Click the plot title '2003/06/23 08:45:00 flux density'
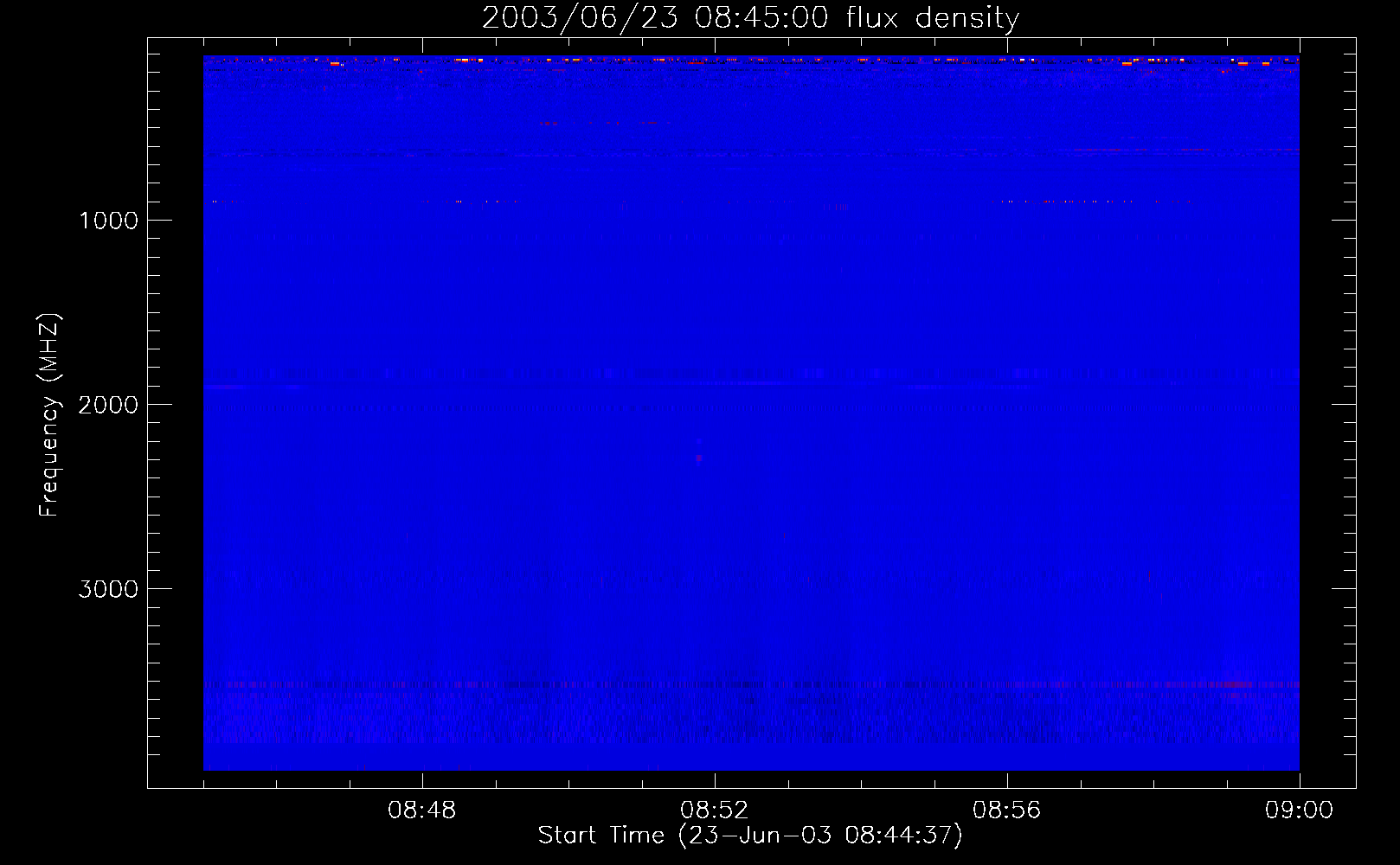This screenshot has height=865, width=1400. [x=750, y=17]
